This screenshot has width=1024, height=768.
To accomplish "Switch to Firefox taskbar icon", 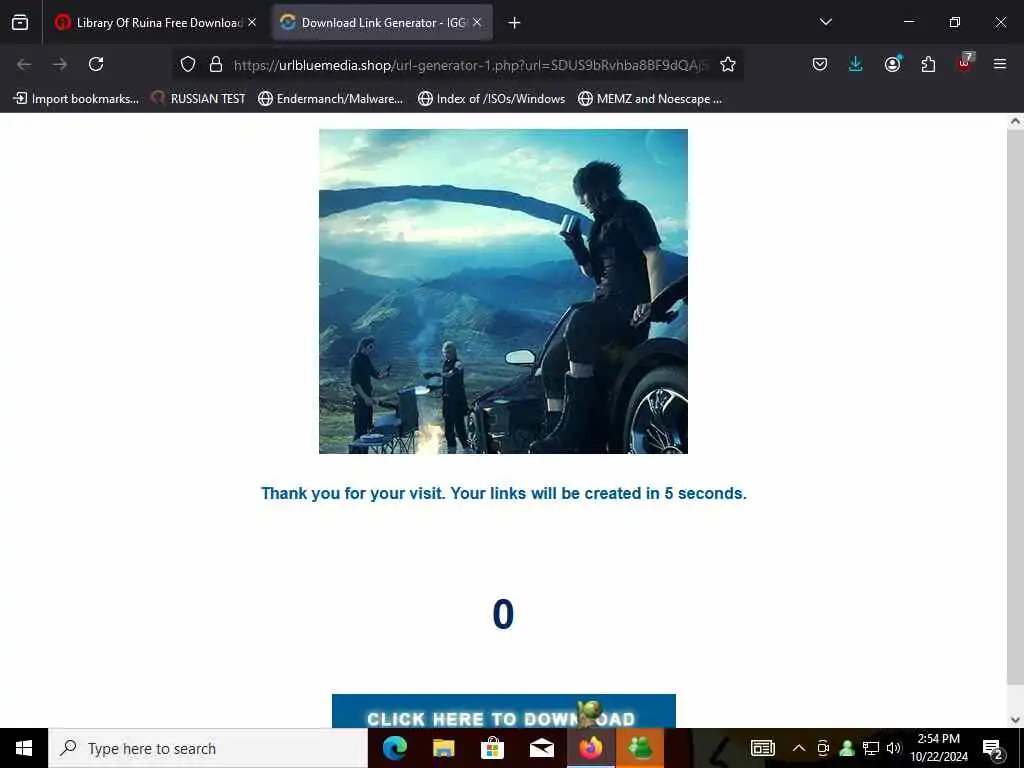I will click(x=590, y=748).
